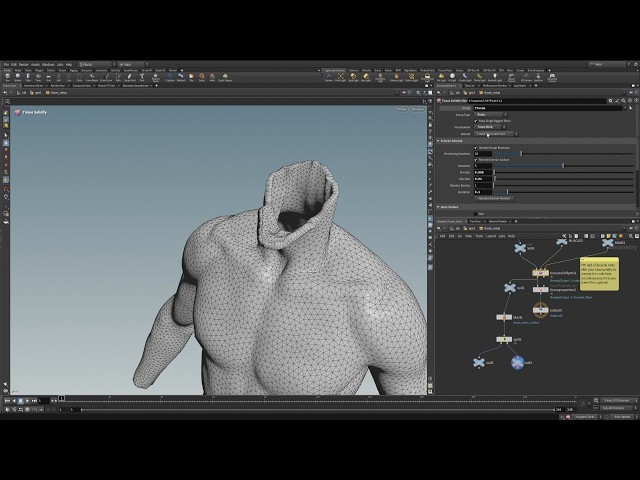Open the Method dropdown

tap(496, 133)
